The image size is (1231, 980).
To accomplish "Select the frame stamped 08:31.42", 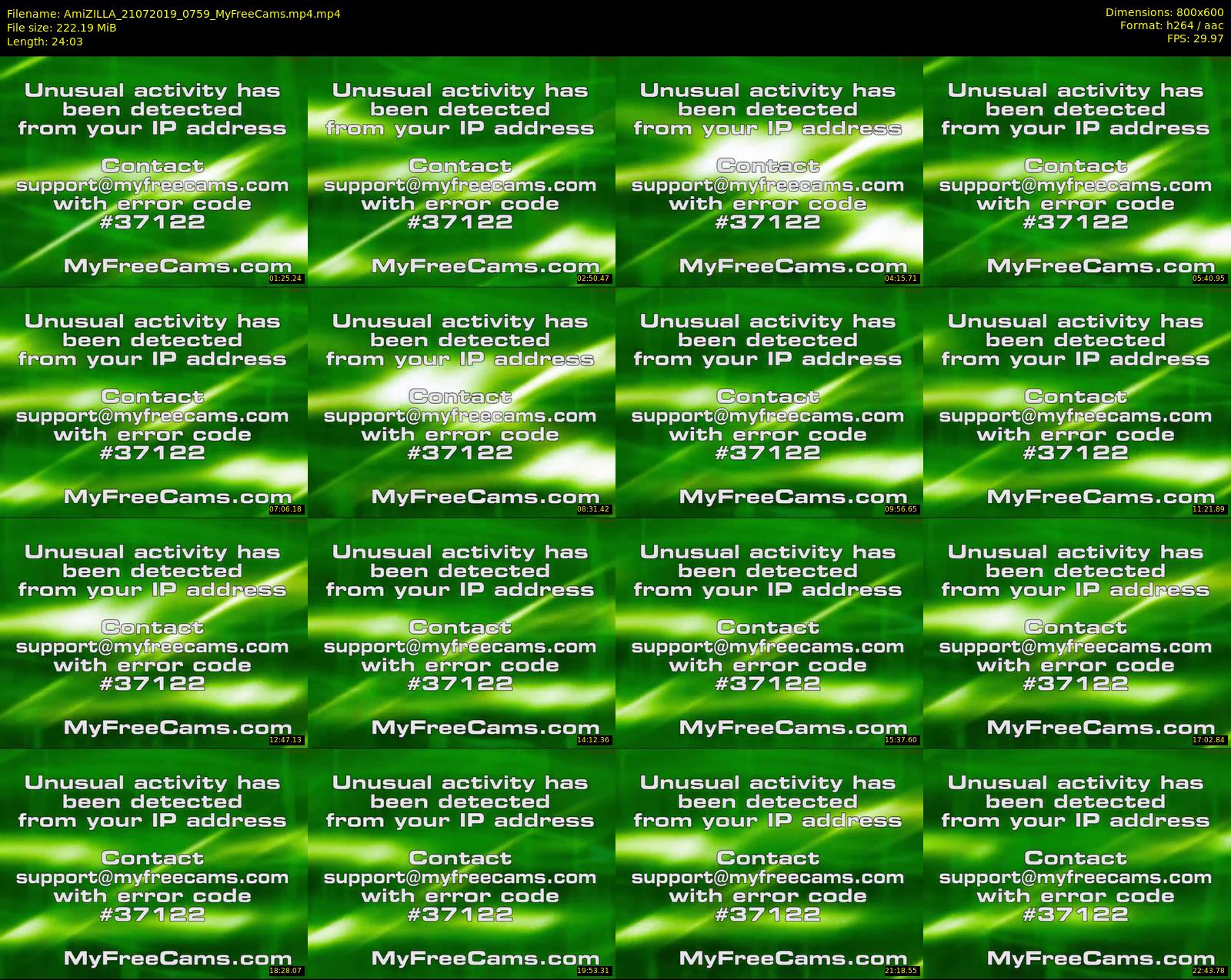I will coord(462,402).
